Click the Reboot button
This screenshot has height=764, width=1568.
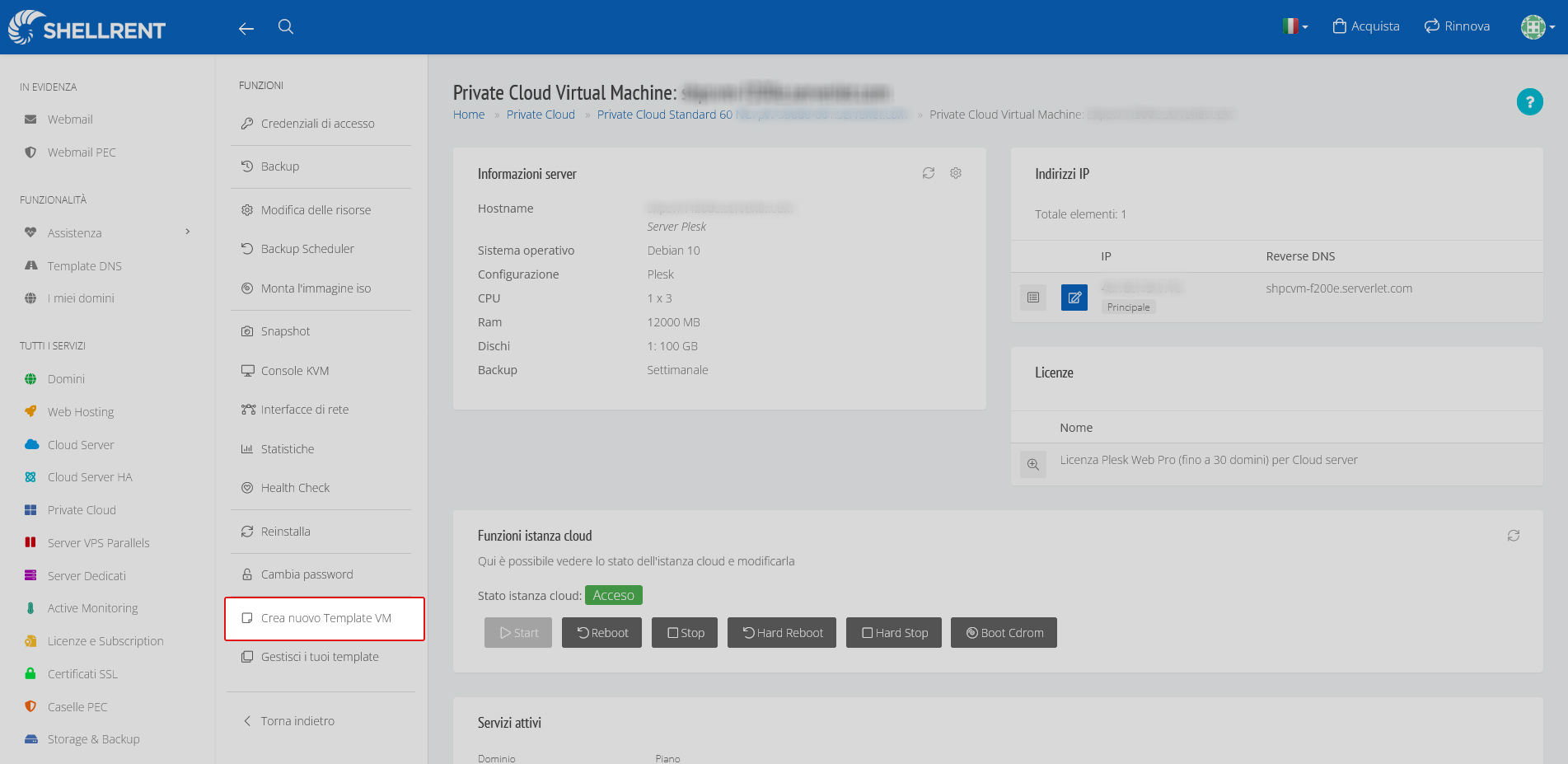[601, 633]
